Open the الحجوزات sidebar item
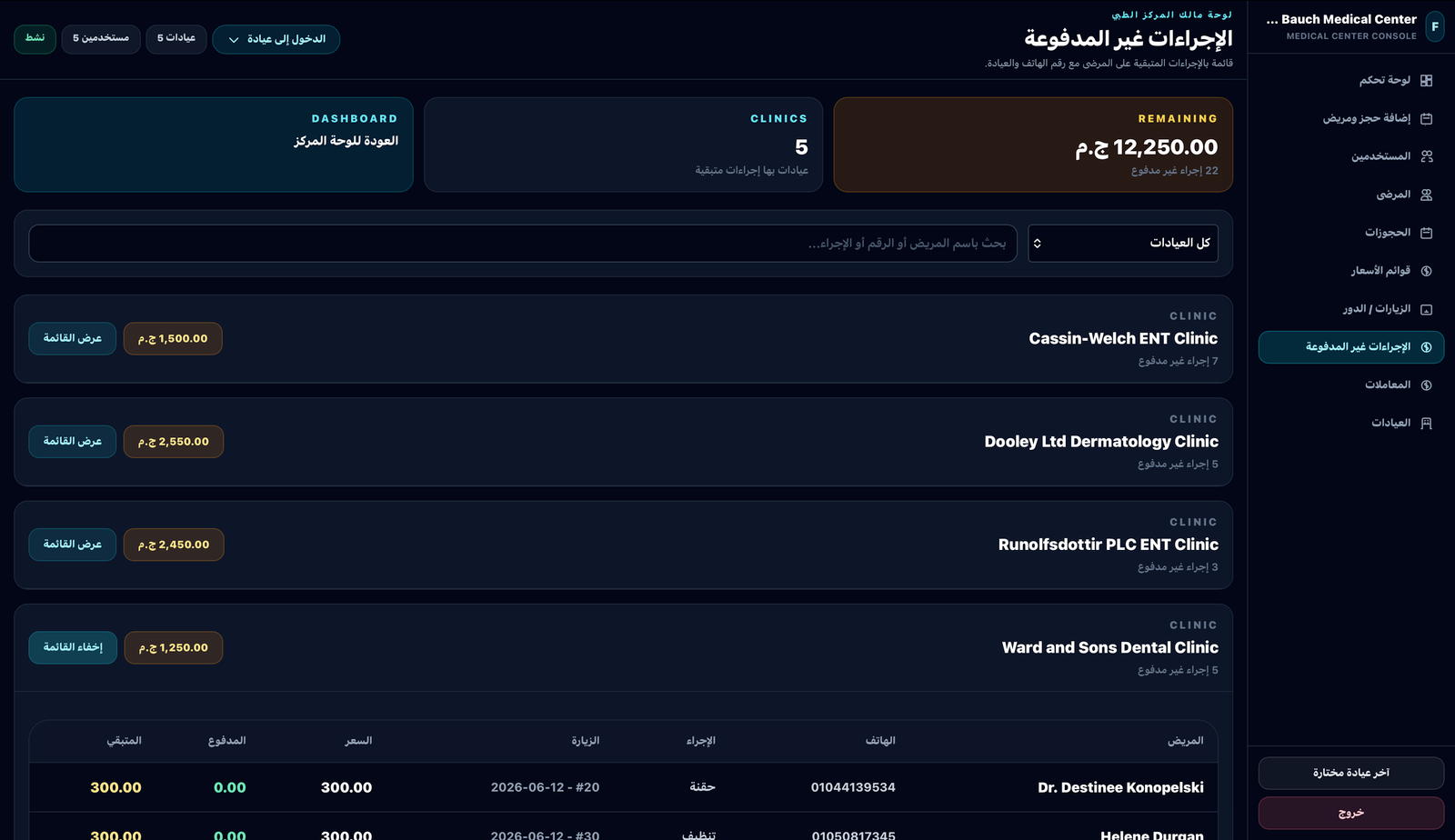The width and height of the screenshot is (1455, 840). click(x=1351, y=233)
